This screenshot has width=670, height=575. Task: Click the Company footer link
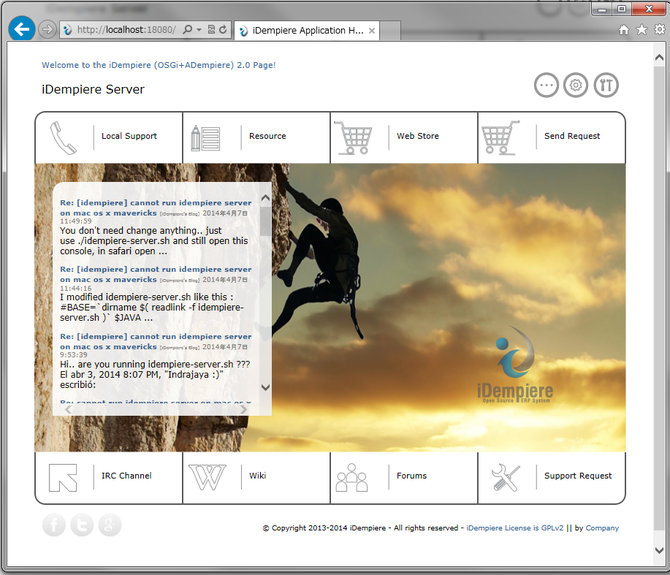click(x=602, y=528)
